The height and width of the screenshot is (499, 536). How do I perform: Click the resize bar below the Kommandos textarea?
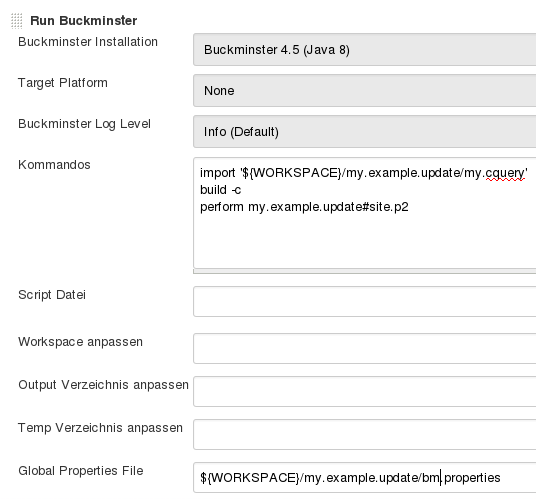(x=364, y=271)
